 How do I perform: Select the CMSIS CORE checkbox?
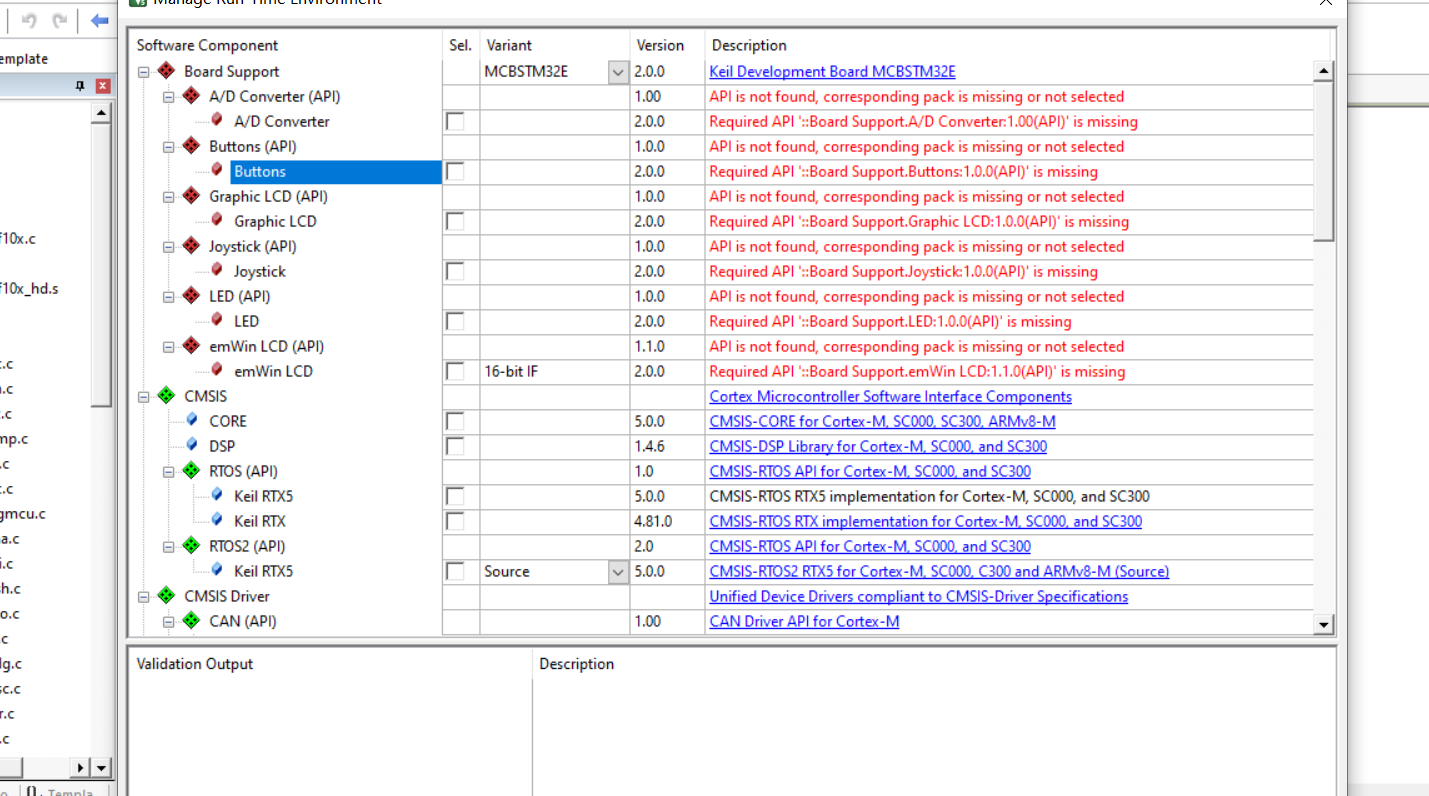(456, 421)
